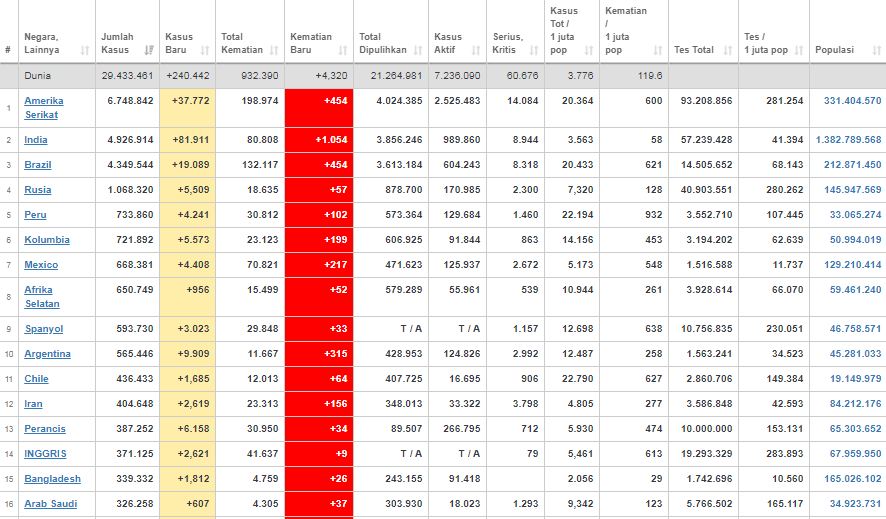This screenshot has height=519, width=886.
Task: Click population value 1.382.789.568
Action: click(848, 140)
